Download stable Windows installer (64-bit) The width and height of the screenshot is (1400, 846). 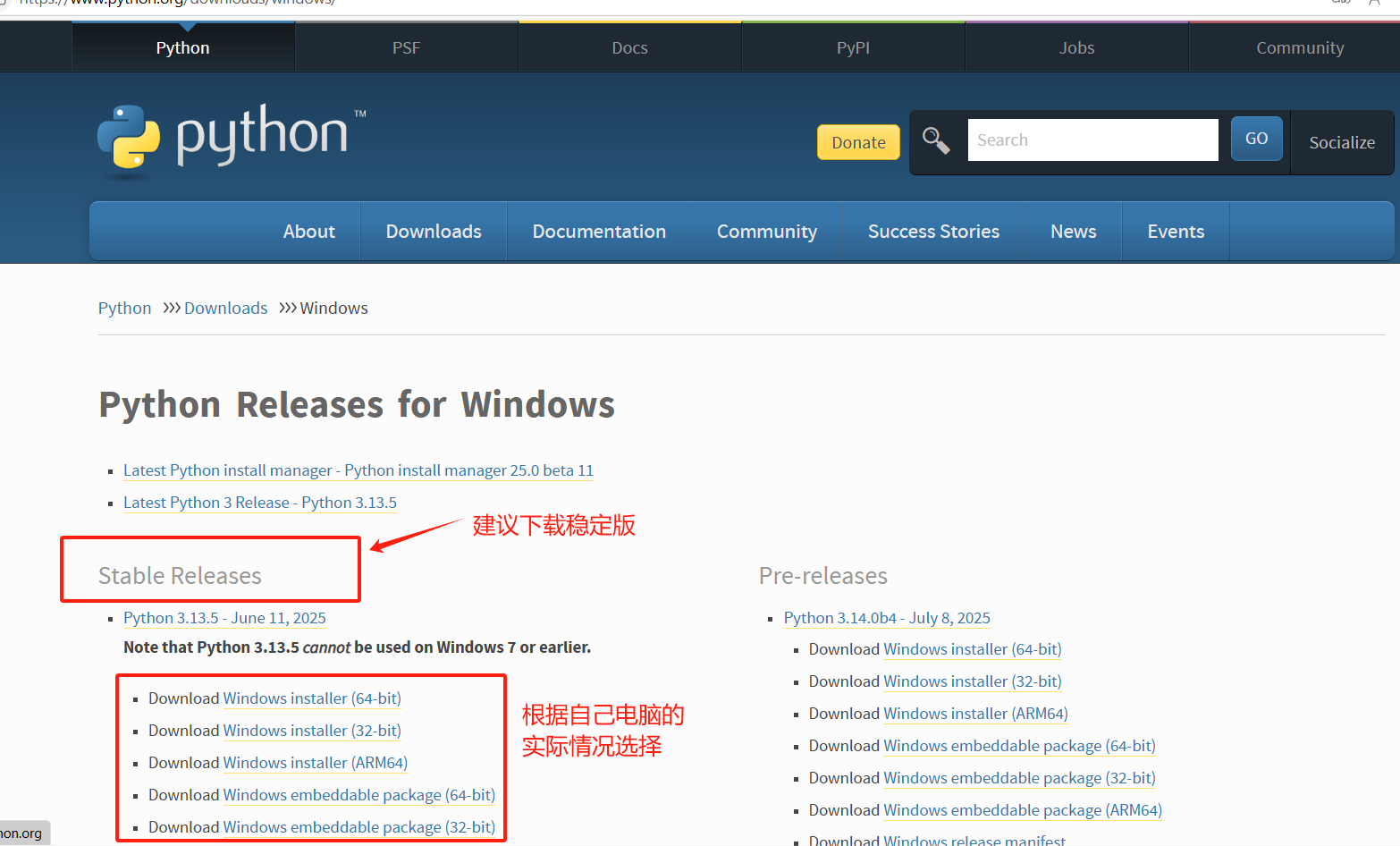pyautogui.click(x=312, y=698)
